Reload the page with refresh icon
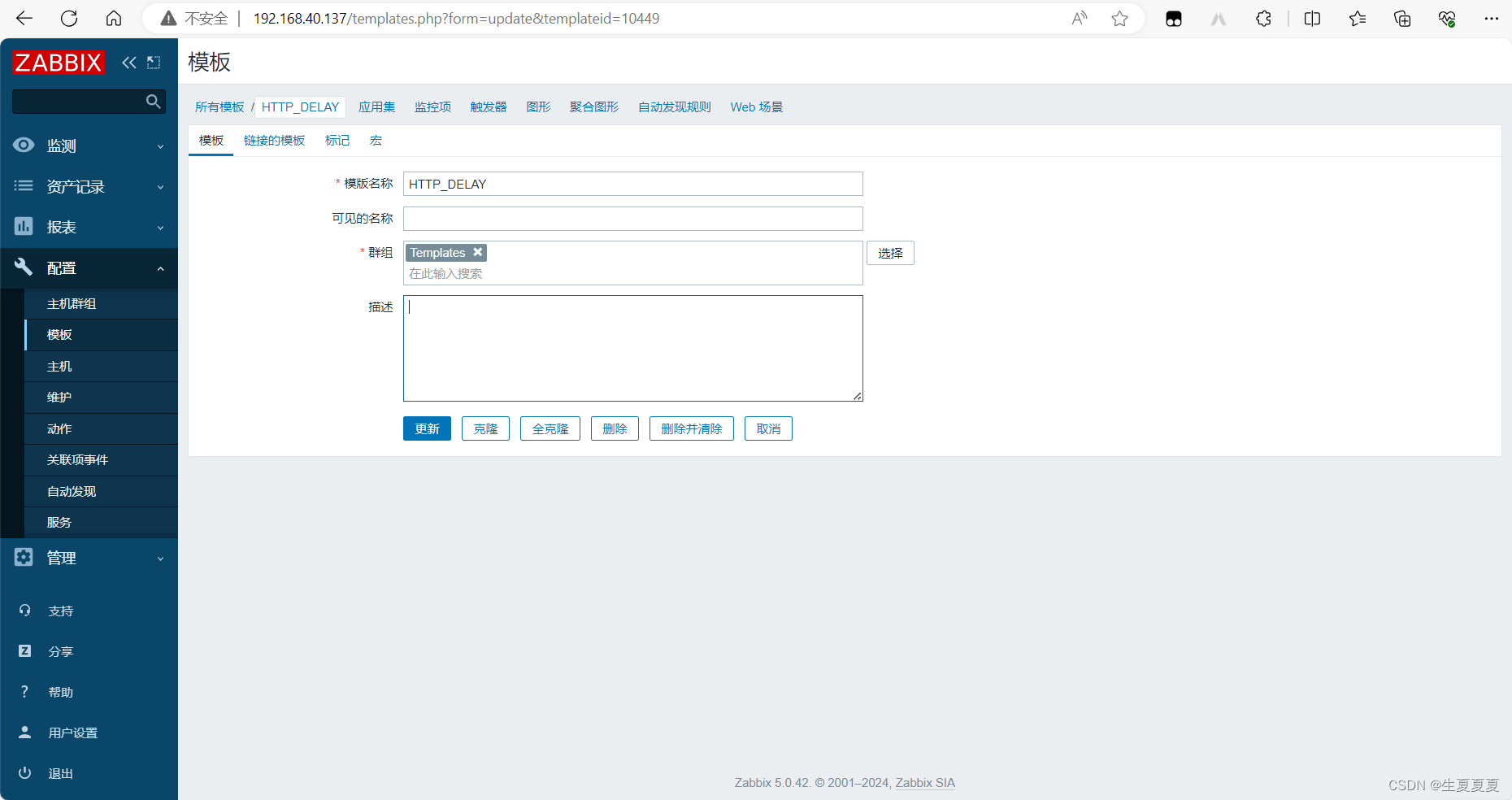The height and width of the screenshot is (800, 1512). tap(69, 18)
